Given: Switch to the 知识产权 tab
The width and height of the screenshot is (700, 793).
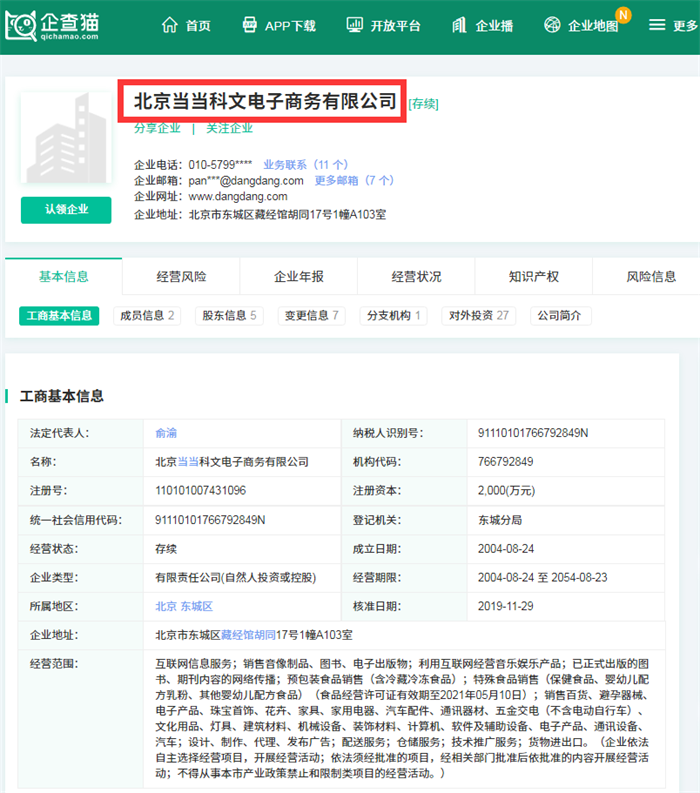Looking at the screenshot, I should 534,277.
